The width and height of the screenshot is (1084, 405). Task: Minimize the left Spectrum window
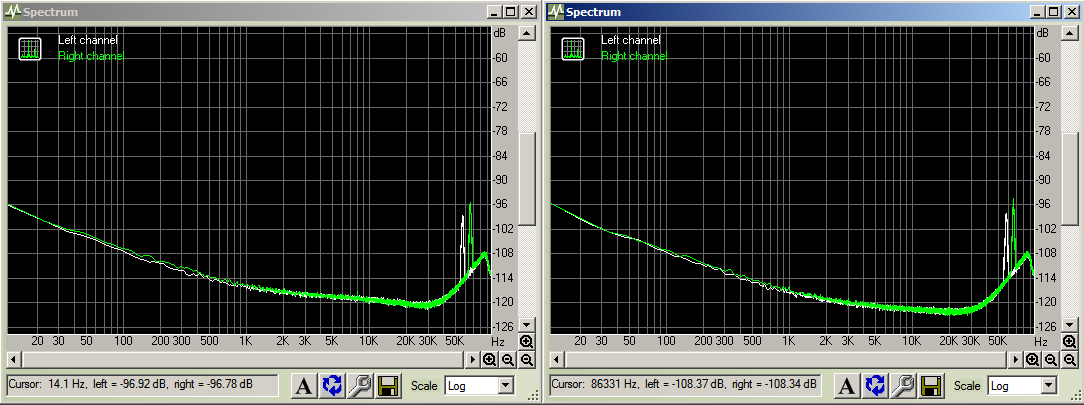(494, 12)
